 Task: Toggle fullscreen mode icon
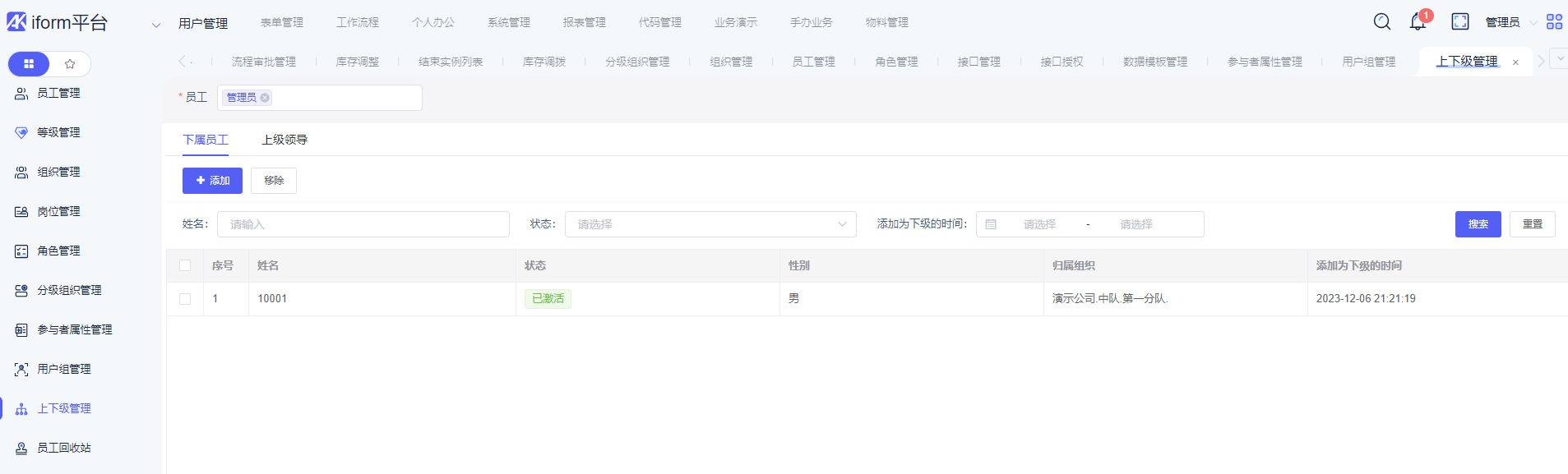click(x=1460, y=21)
